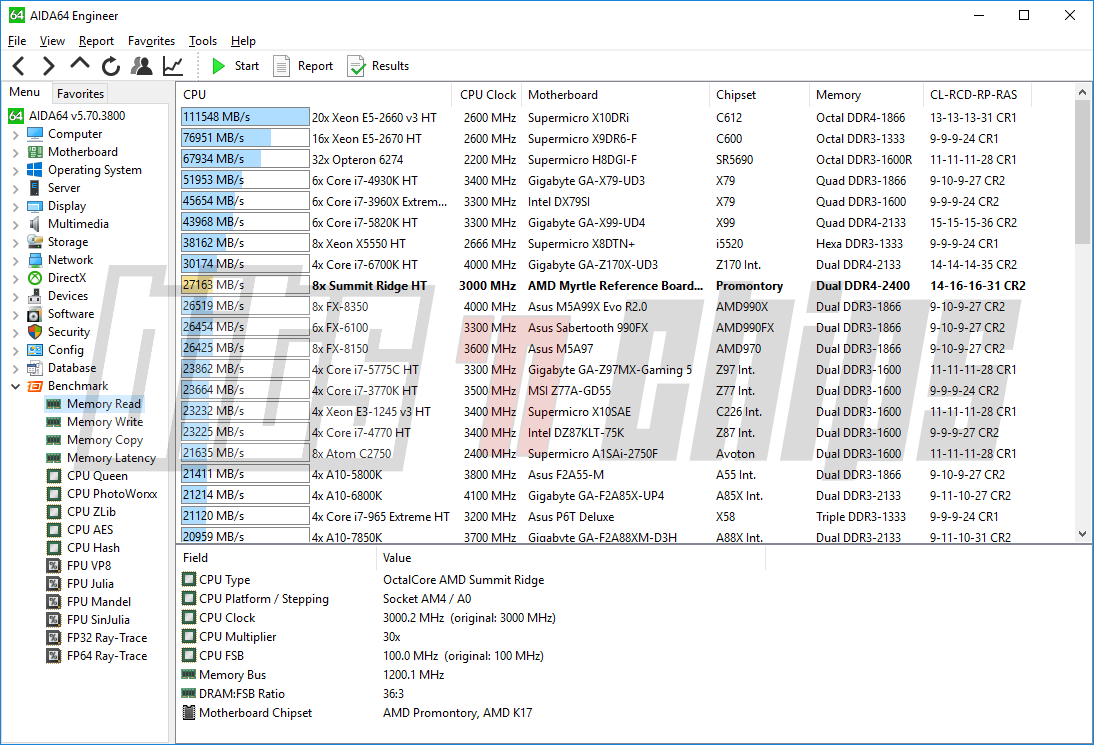
Task: Switch to the Favorites tab in sidebar
Action: tap(80, 93)
